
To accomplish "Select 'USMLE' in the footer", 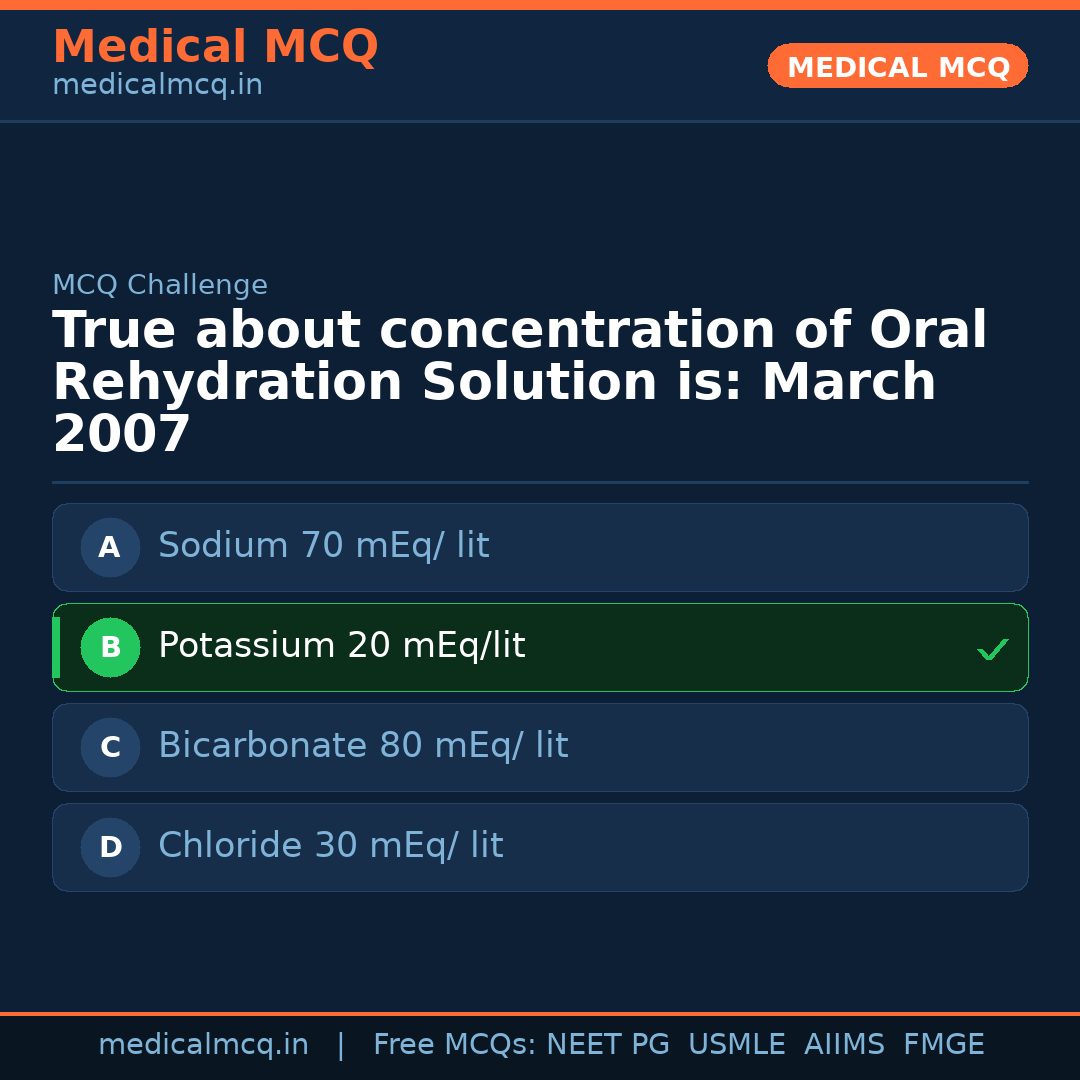I will (736, 1045).
